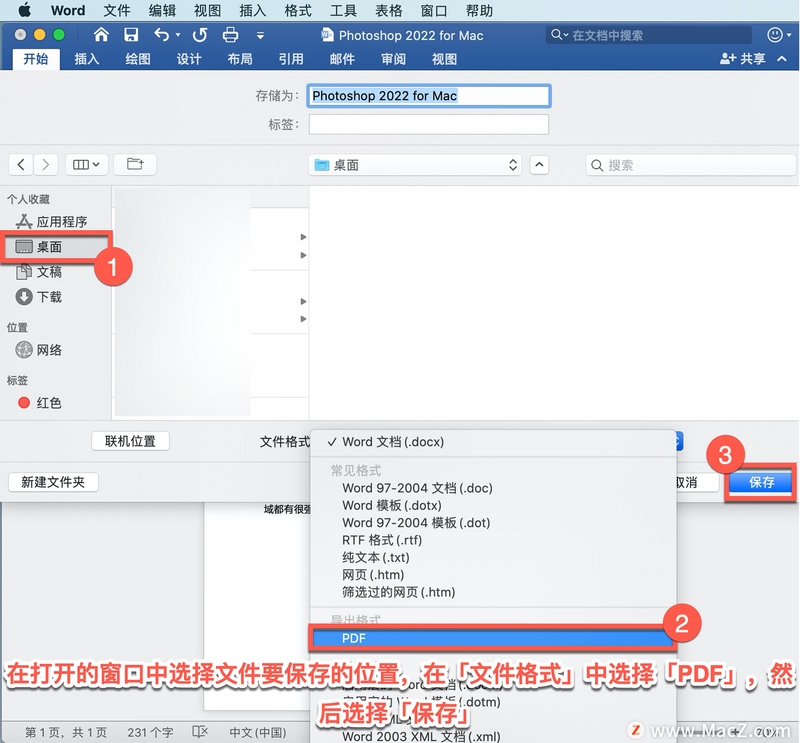800x743 pixels.
Task: Switch to the 插入 ribbon tab
Action: [87, 59]
